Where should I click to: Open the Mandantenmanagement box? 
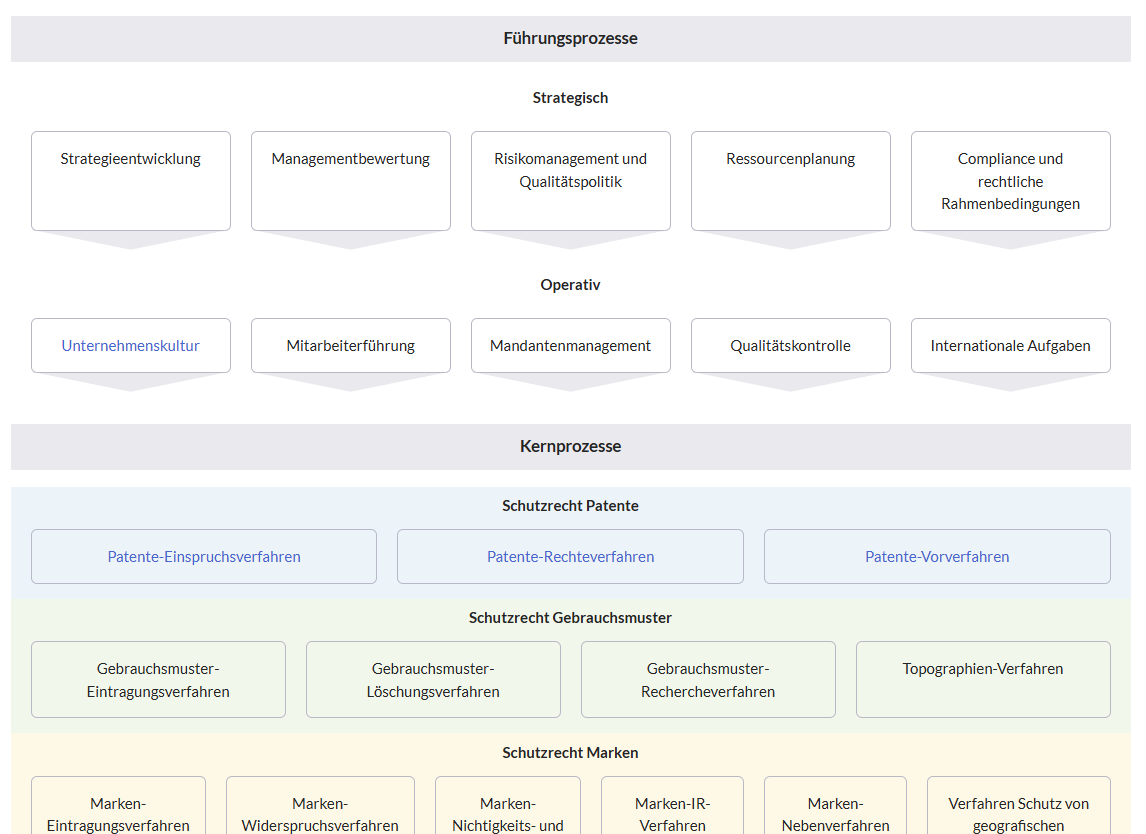click(x=571, y=346)
